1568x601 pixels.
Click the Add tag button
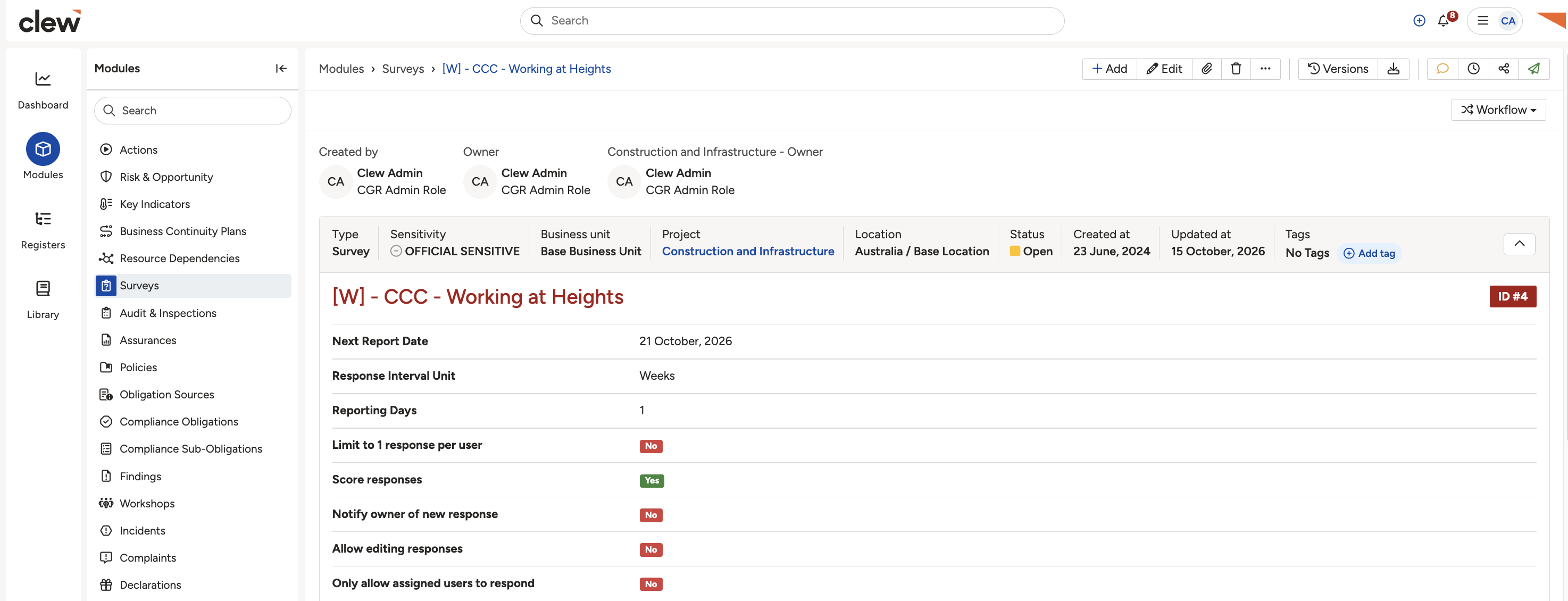(x=1369, y=253)
